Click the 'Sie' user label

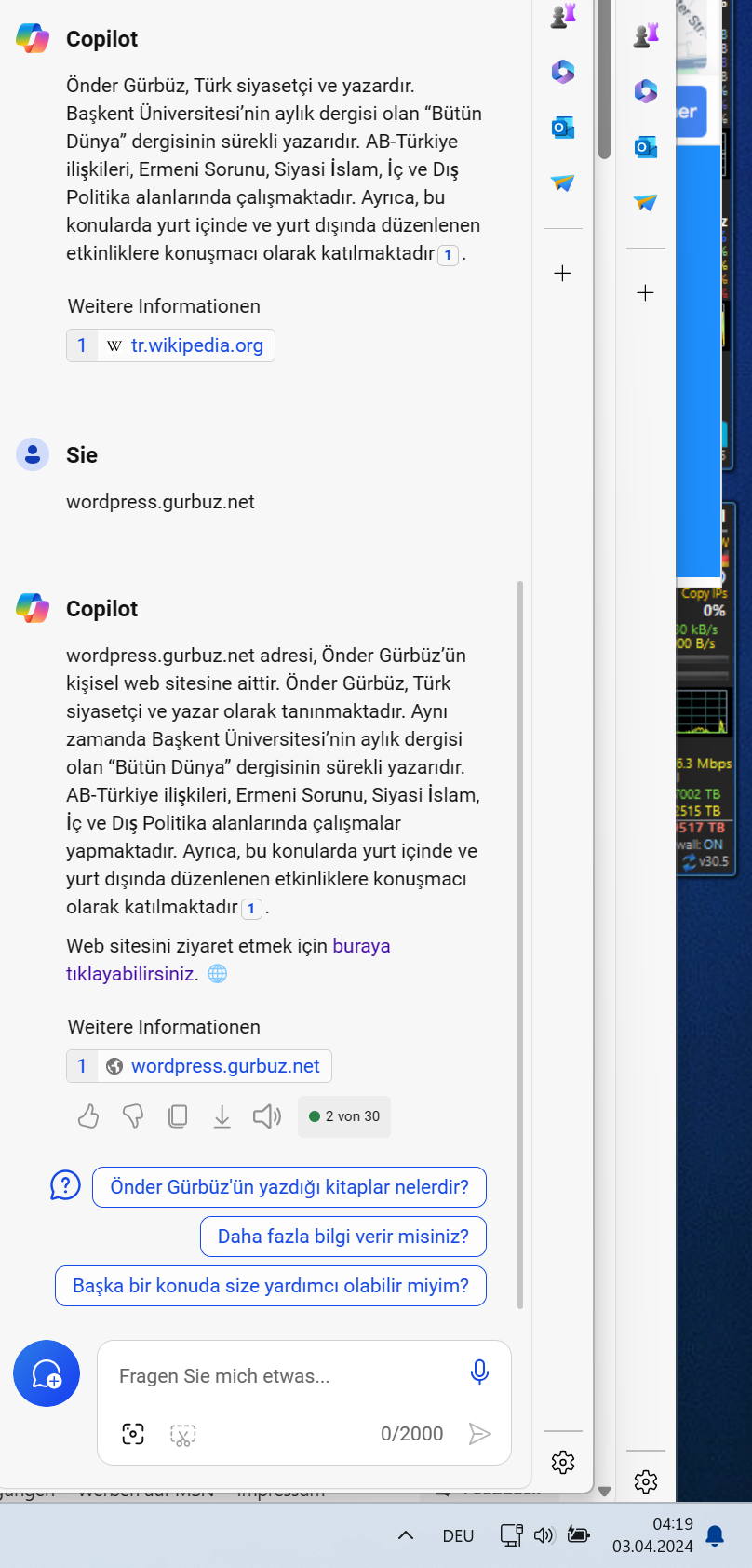pos(82,455)
